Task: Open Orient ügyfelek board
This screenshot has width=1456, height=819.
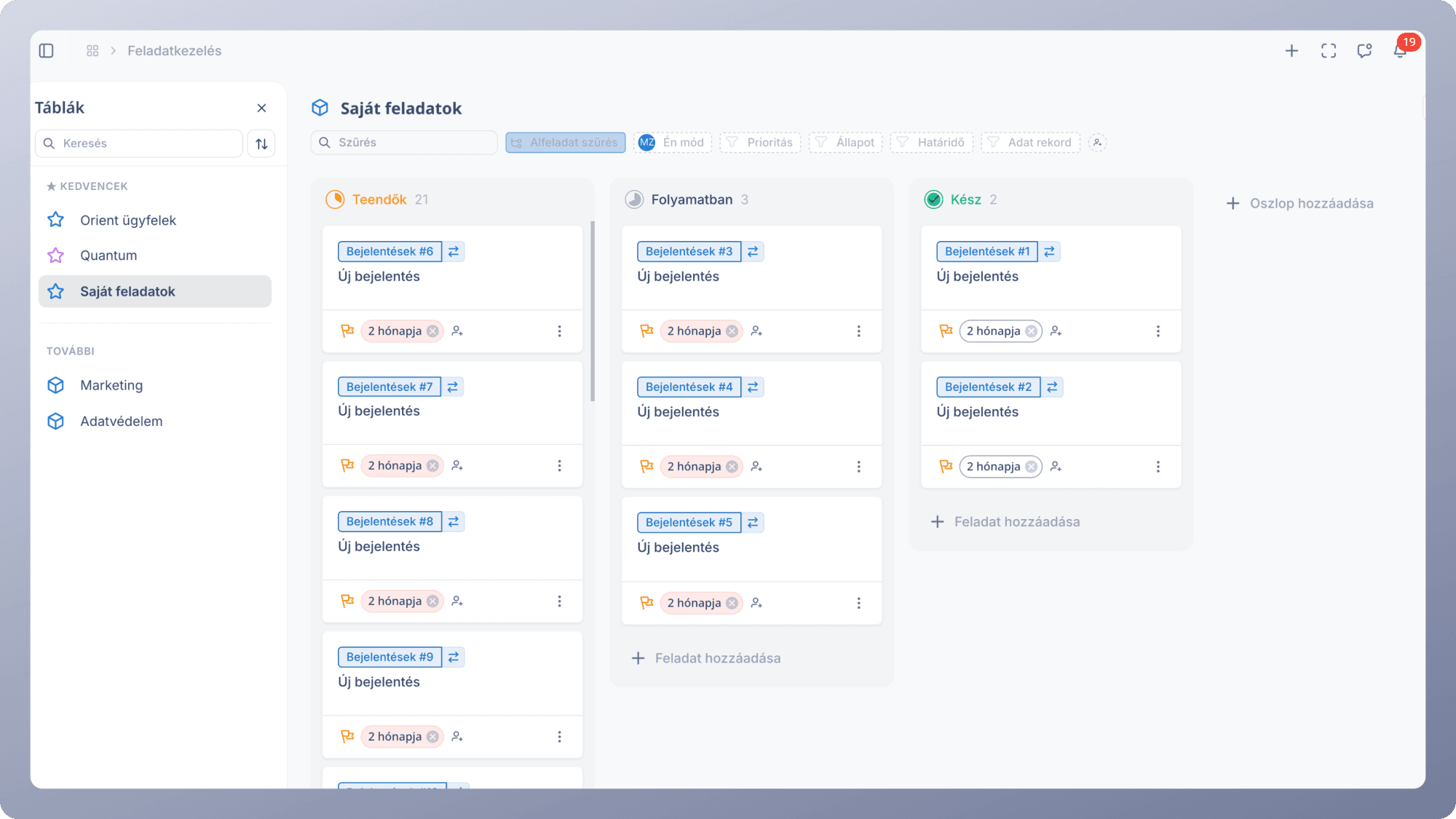Action: (x=155, y=221)
